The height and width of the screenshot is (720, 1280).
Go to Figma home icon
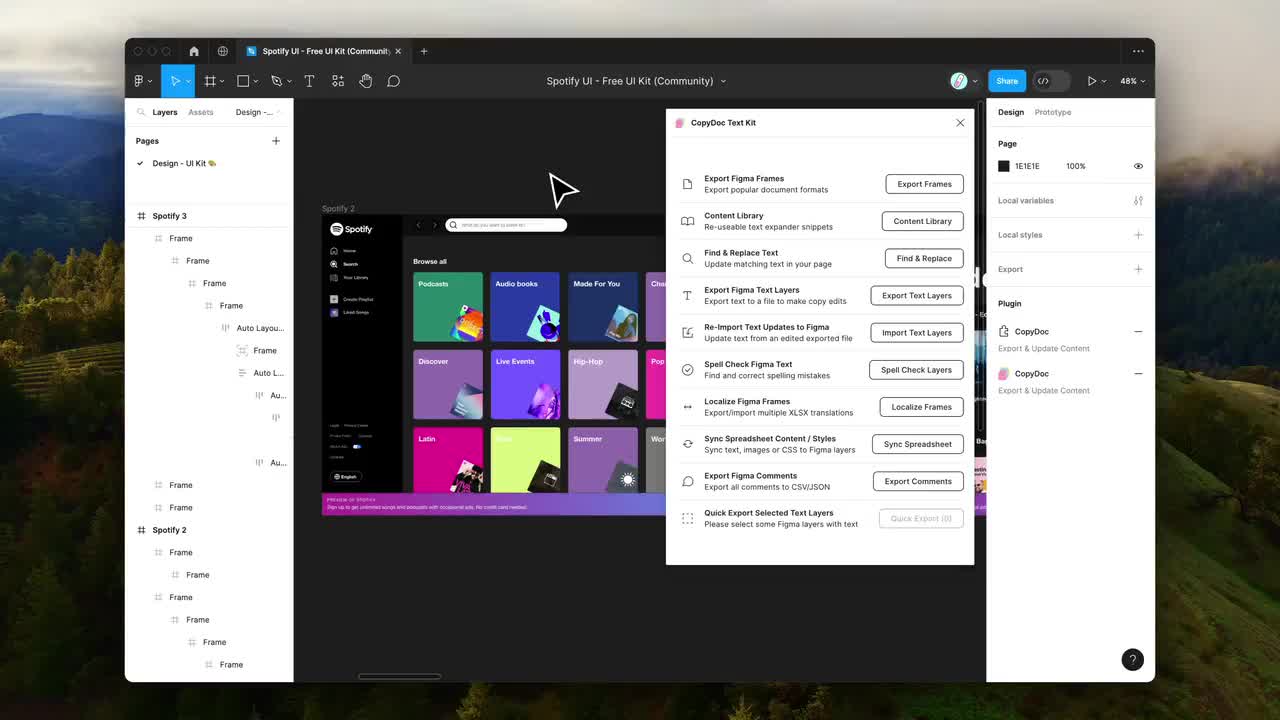(194, 51)
